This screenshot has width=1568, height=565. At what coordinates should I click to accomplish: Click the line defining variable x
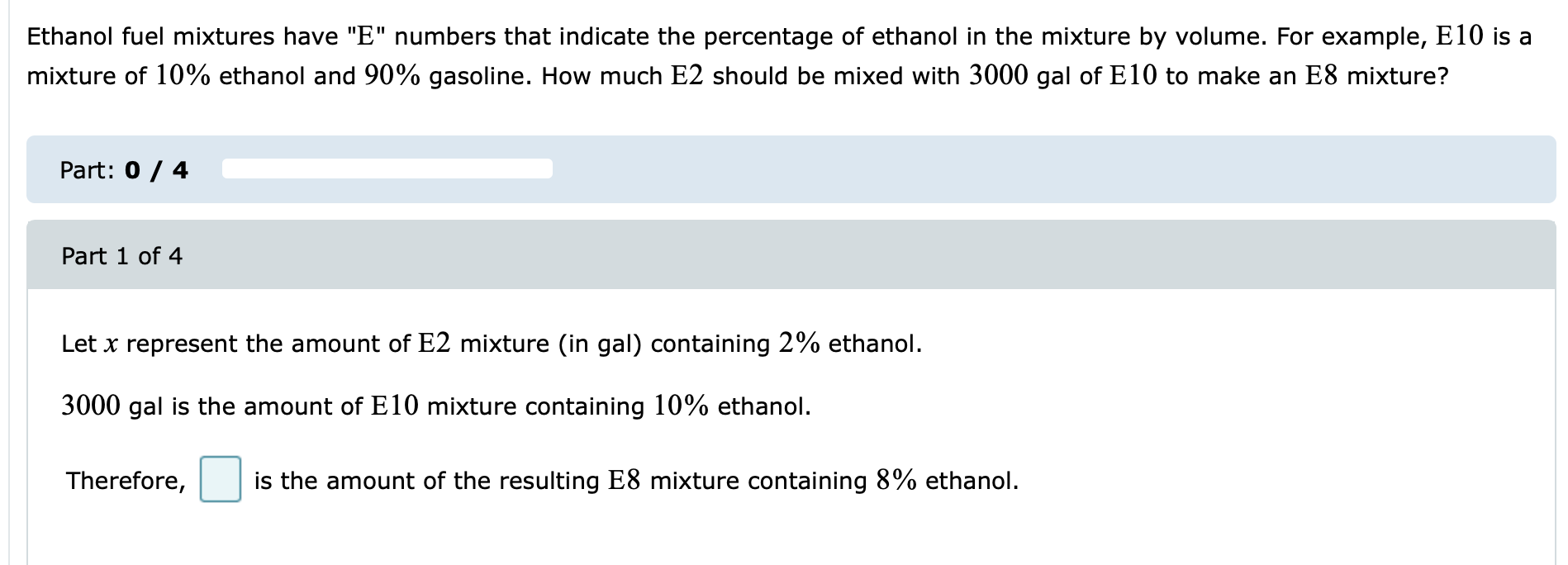(x=492, y=344)
